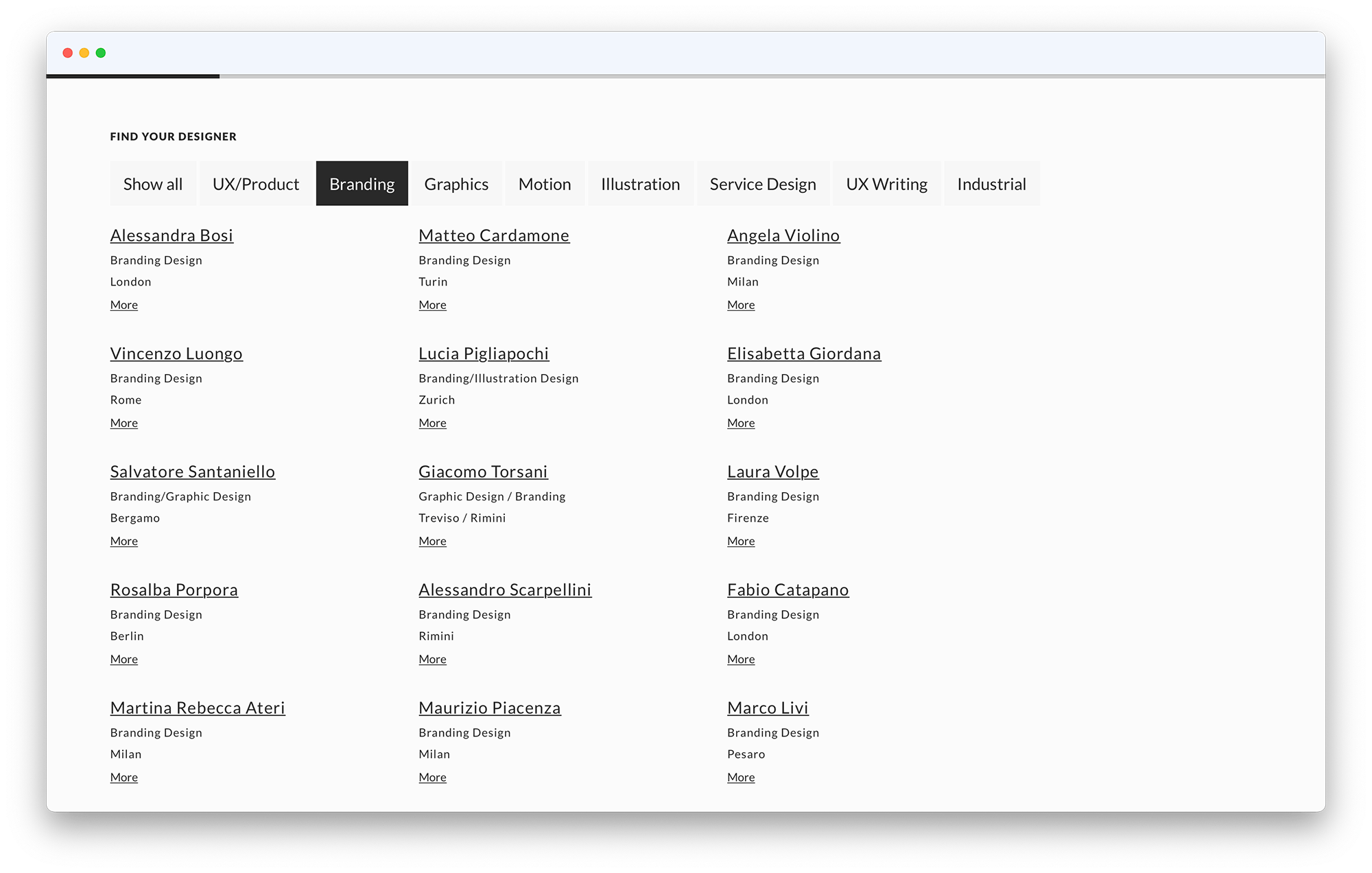This screenshot has height=873, width=1372.
Task: View Martina Rebecca Ateri's profile
Action: (198, 708)
